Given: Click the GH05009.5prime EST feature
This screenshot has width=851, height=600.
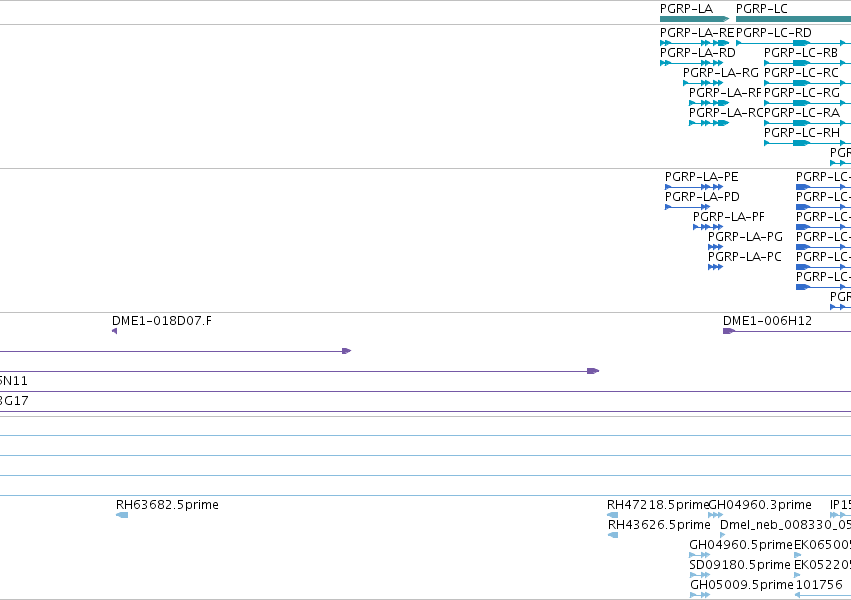Looking at the screenshot, I should pos(700,595).
